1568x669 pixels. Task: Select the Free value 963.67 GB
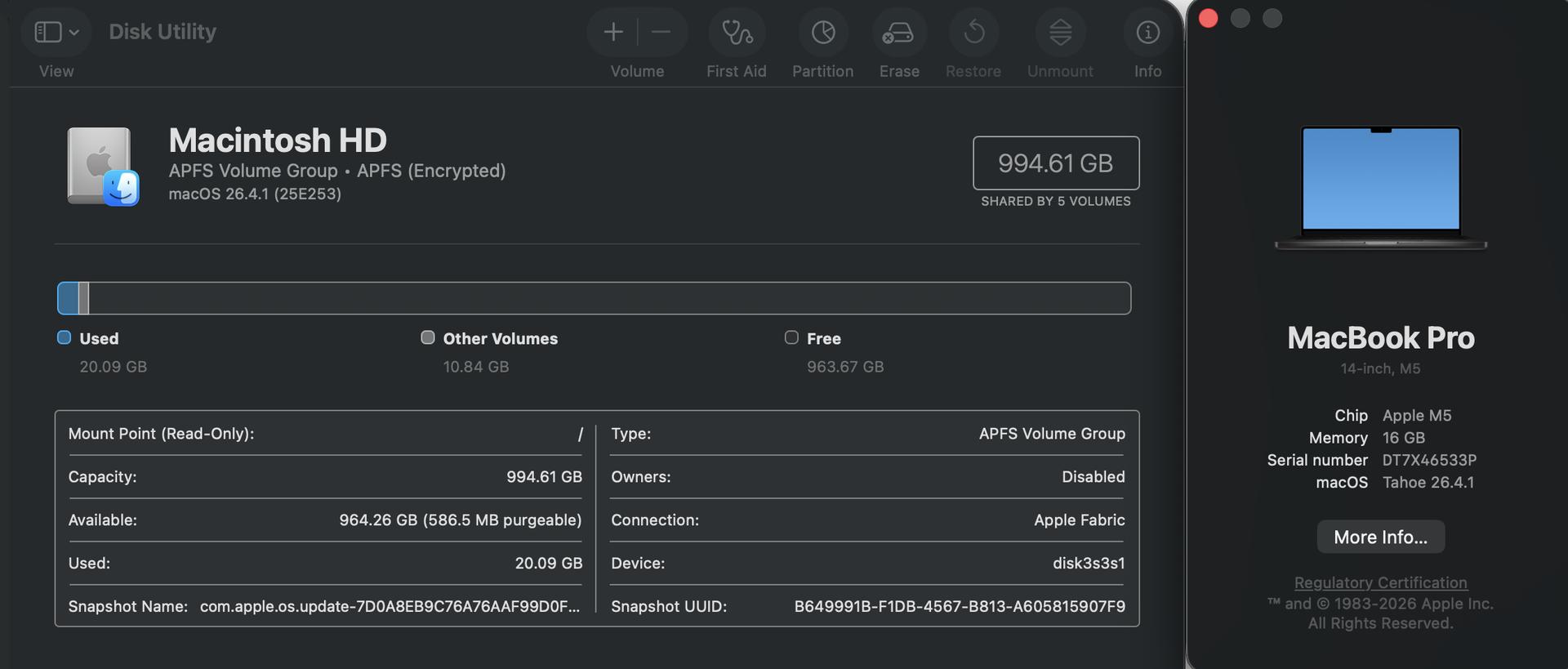pos(845,367)
